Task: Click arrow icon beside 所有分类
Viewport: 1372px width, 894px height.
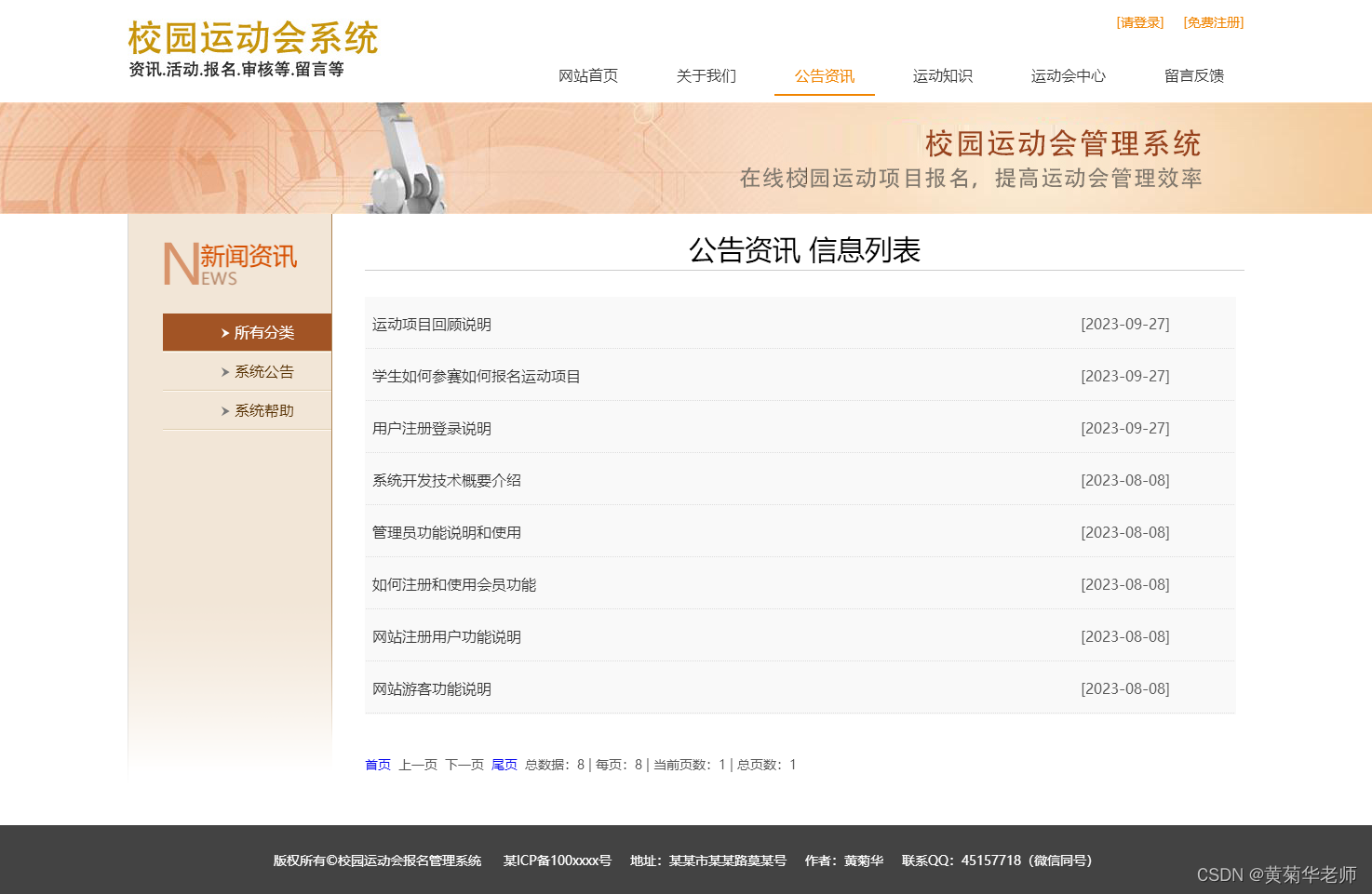Action: [225, 333]
